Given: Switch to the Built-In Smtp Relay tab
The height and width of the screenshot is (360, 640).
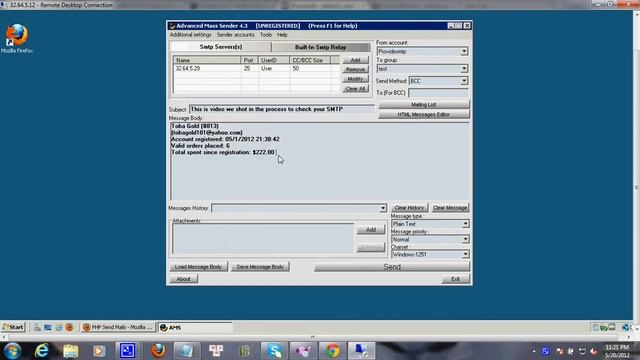Looking at the screenshot, I should coord(320,47).
